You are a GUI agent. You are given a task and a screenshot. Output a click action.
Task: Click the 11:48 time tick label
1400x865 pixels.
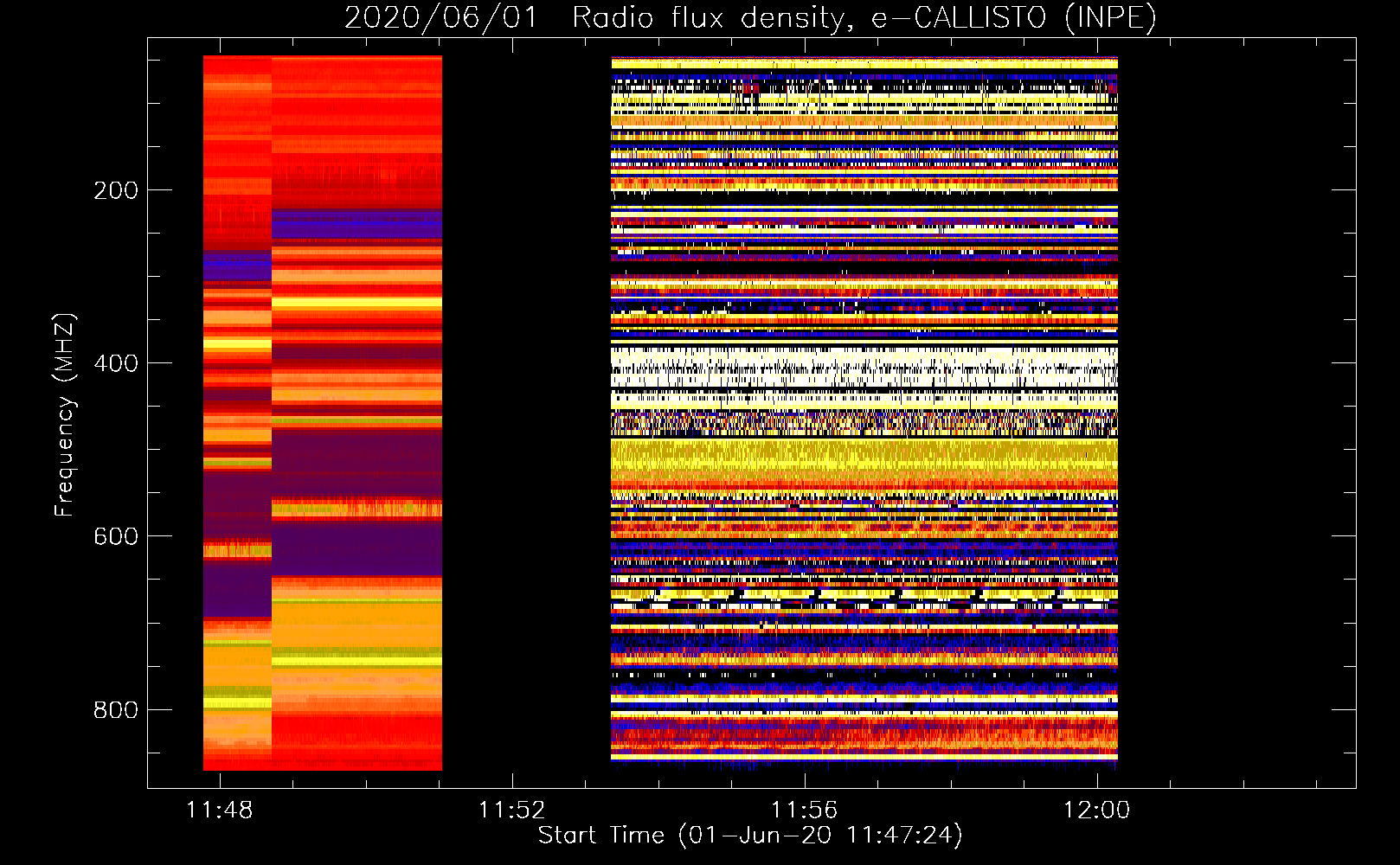tap(220, 811)
